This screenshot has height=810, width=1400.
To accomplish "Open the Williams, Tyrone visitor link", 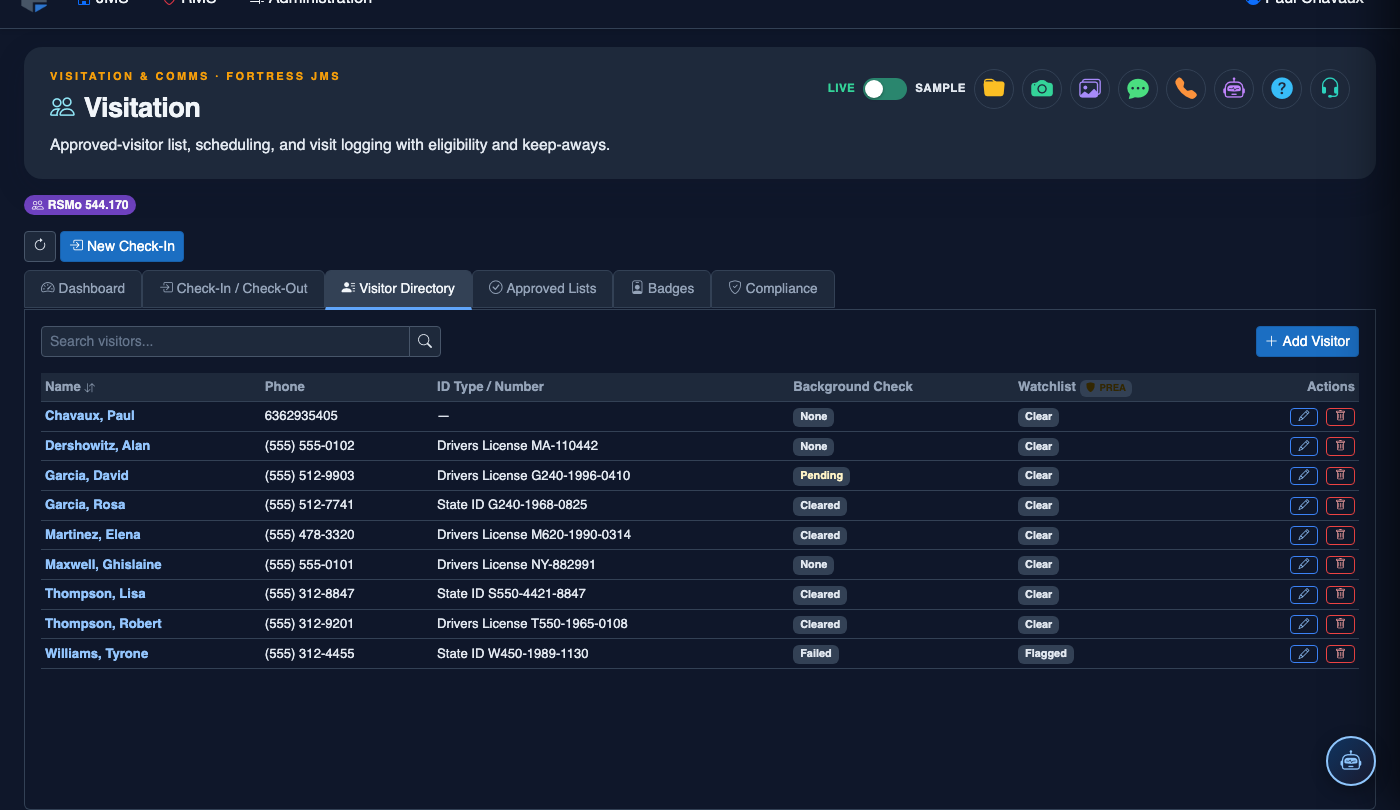I will 96,653.
